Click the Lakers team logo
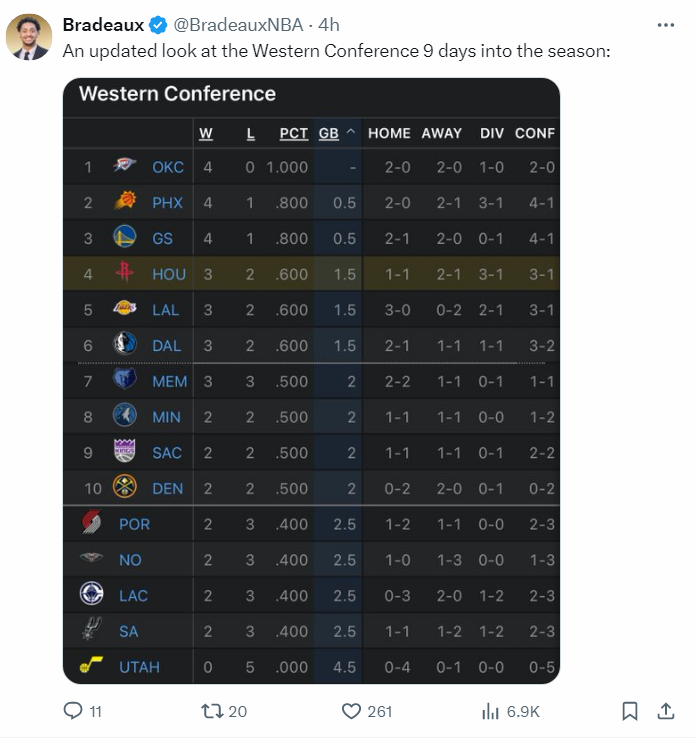Image resolution: width=695 pixels, height=738 pixels. 125,309
